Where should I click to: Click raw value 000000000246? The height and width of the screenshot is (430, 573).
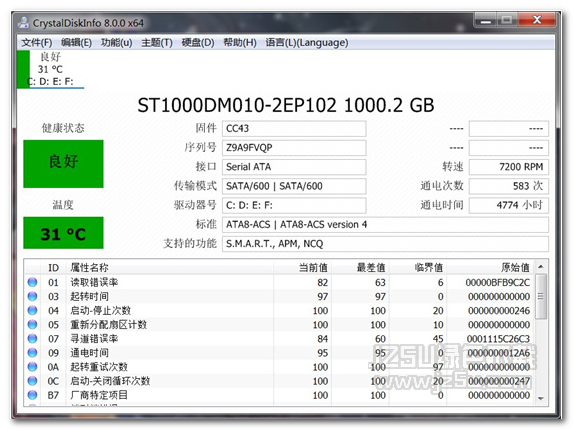(x=499, y=311)
